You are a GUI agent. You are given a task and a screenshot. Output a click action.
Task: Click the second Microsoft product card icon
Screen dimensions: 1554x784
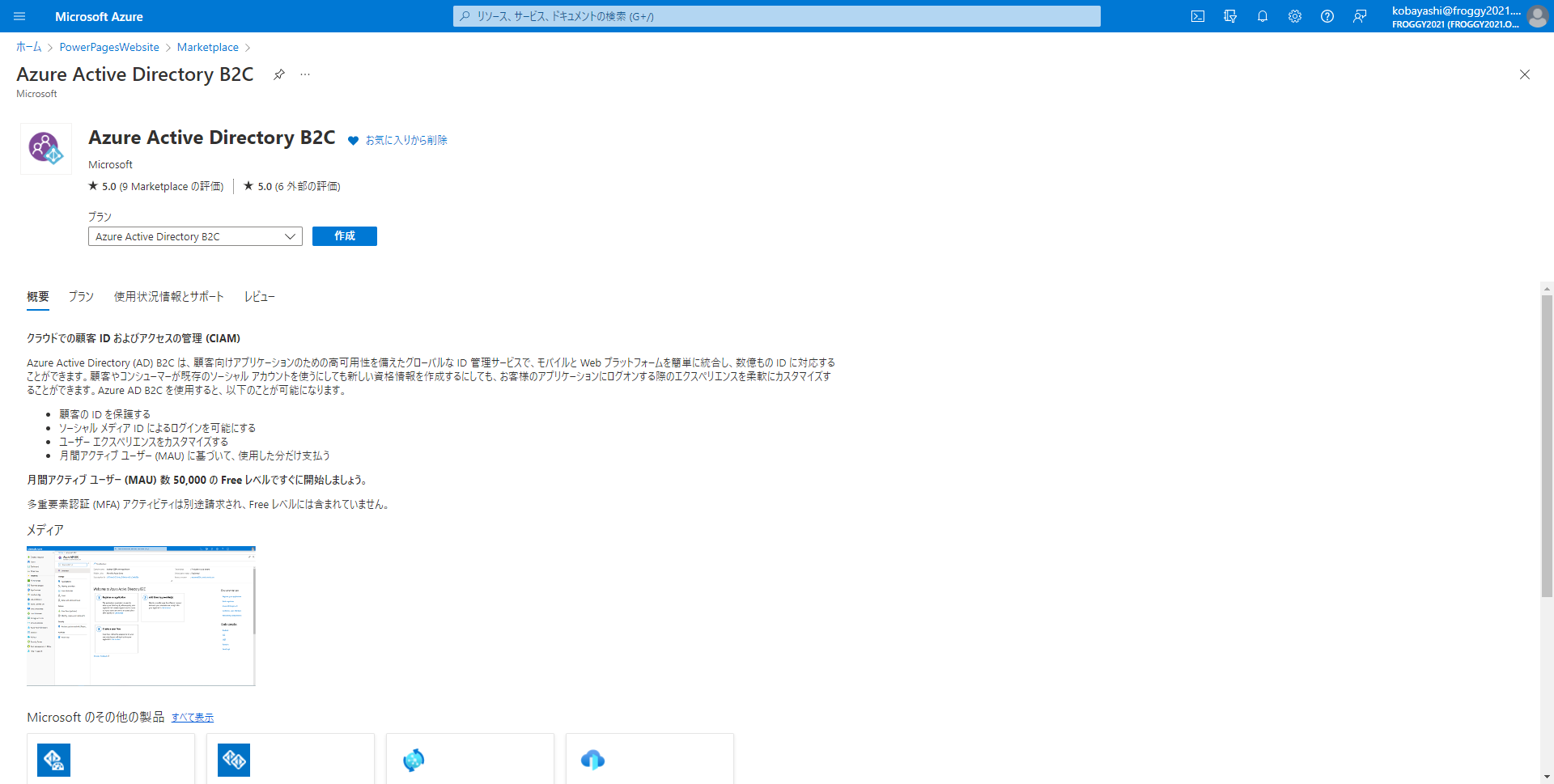(234, 760)
